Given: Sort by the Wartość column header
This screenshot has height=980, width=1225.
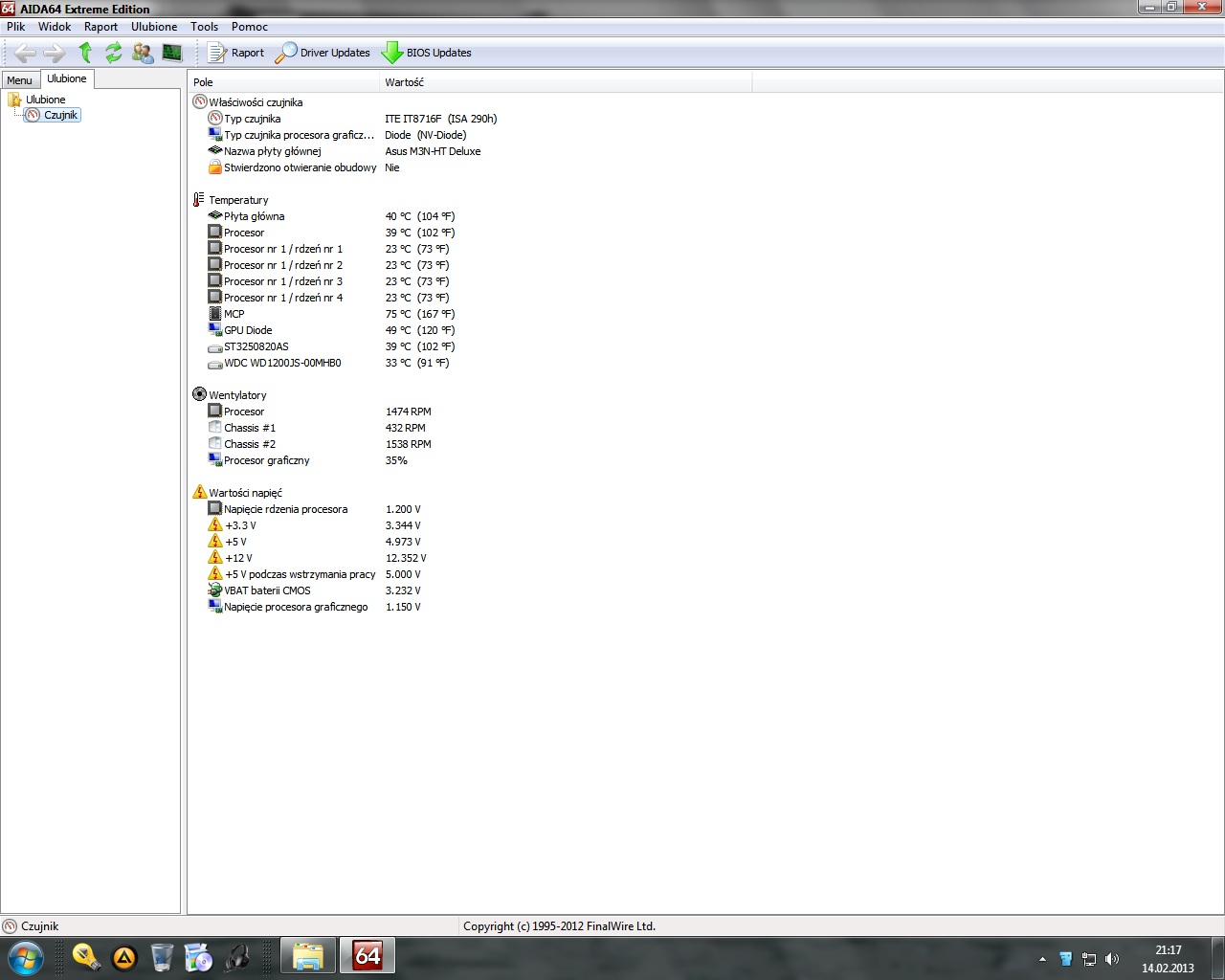Looking at the screenshot, I should click(x=566, y=82).
